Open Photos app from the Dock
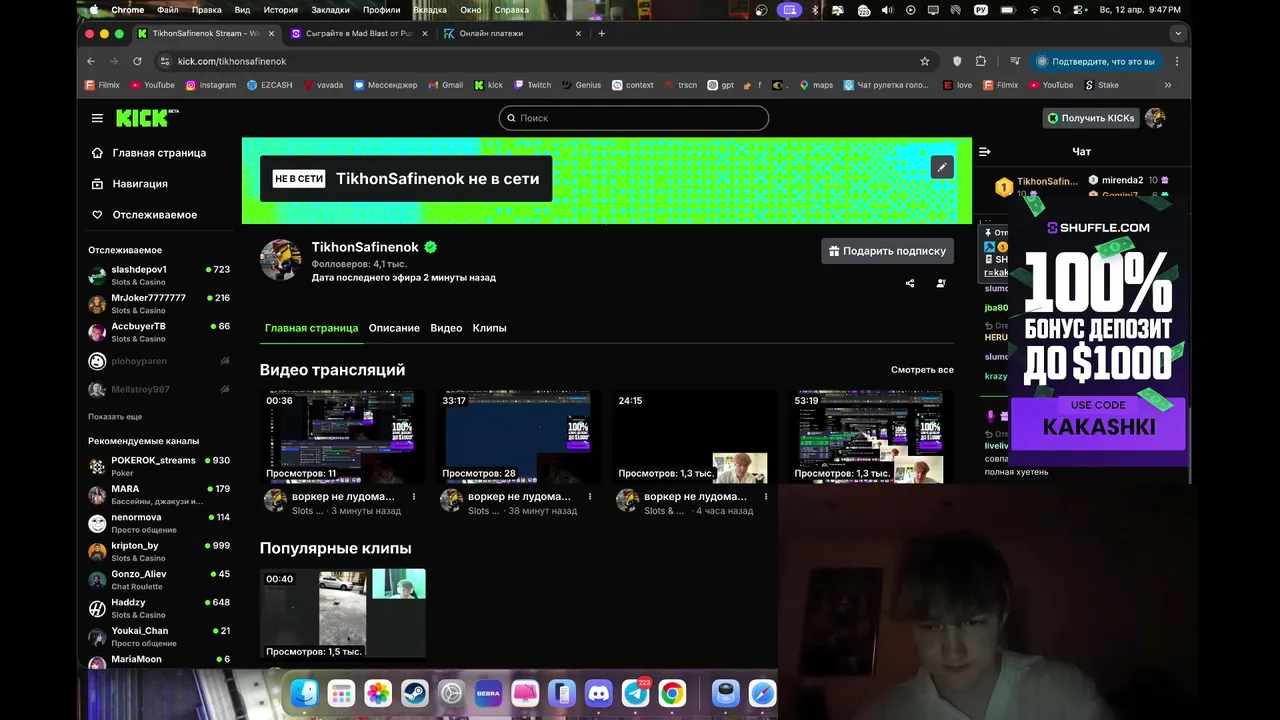 coord(377,693)
